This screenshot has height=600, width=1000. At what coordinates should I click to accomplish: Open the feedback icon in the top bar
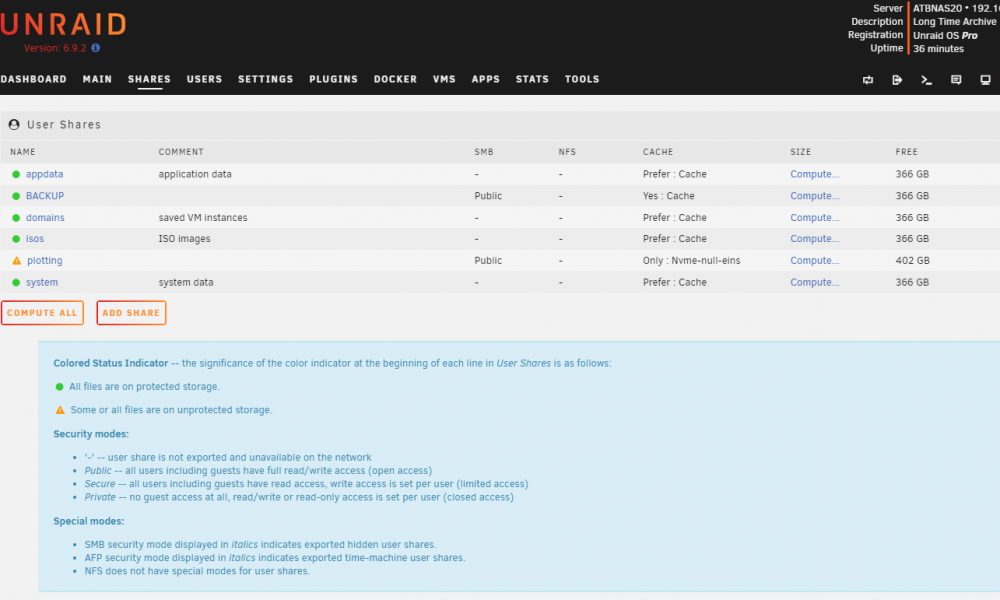956,80
